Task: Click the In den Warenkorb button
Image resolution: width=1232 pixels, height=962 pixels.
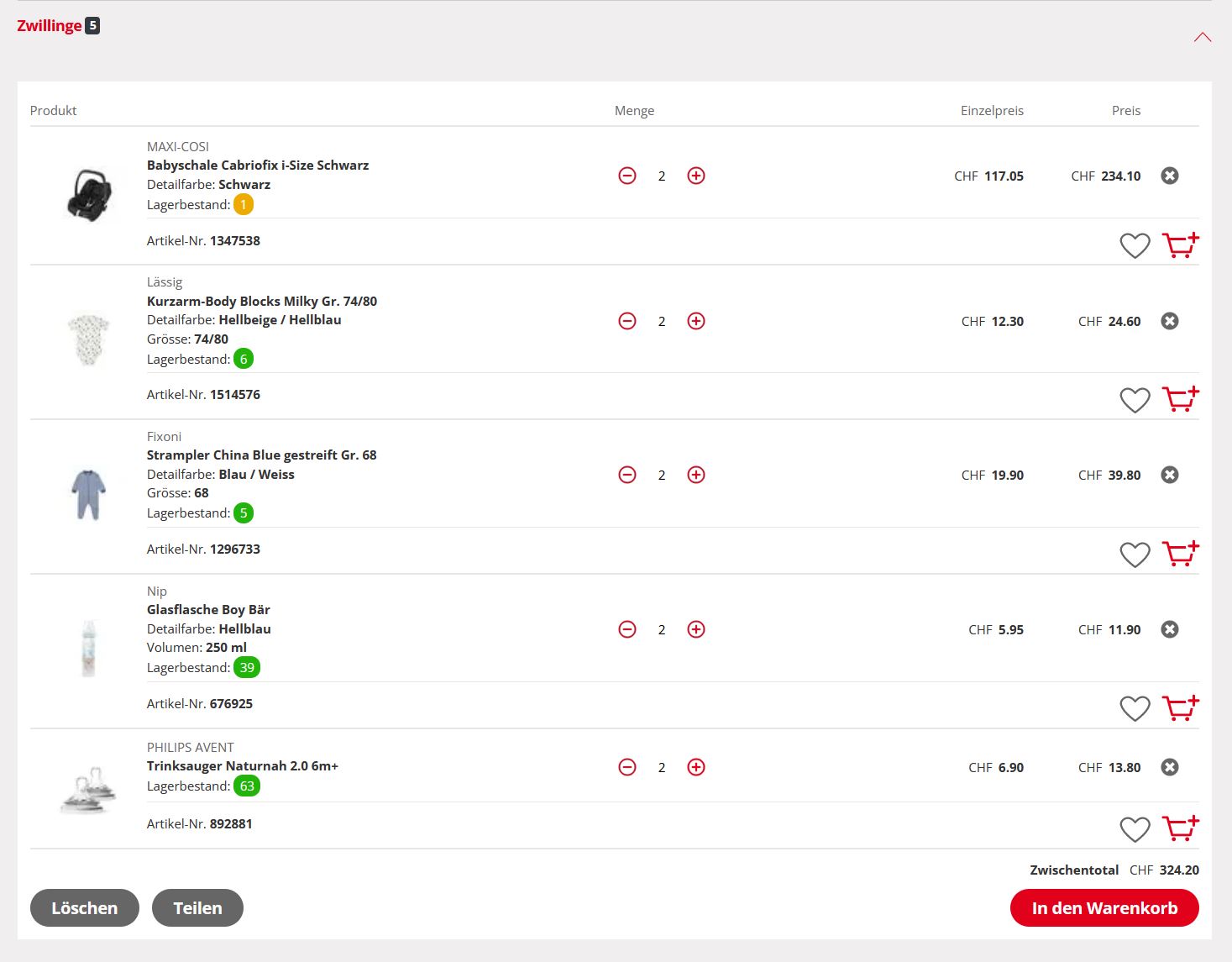Action: click(x=1104, y=908)
